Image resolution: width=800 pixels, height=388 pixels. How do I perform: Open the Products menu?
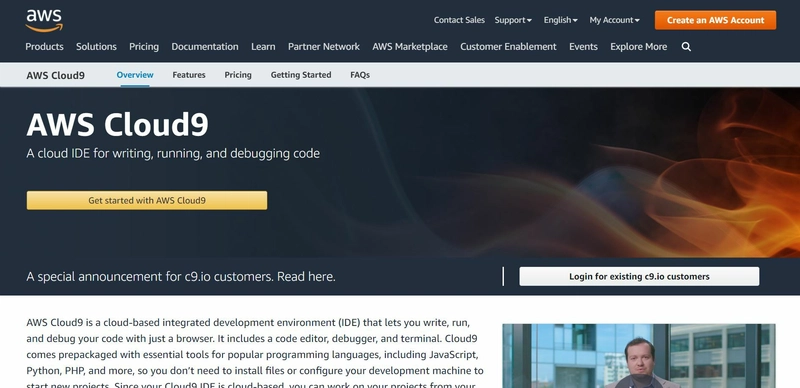point(44,46)
